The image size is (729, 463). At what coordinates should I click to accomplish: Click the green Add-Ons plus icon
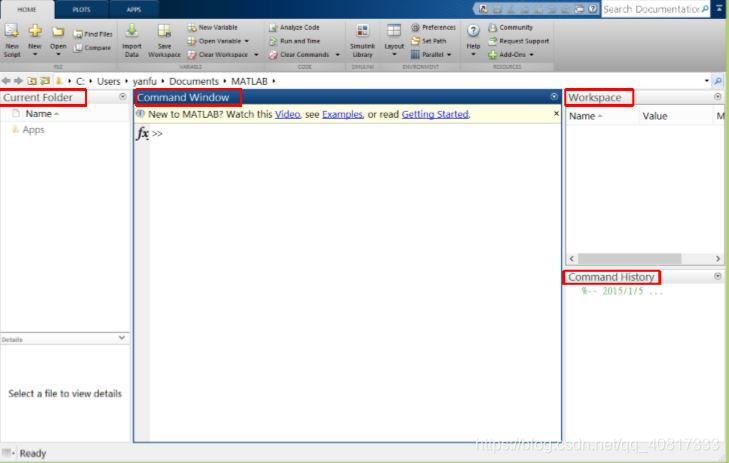click(492, 55)
